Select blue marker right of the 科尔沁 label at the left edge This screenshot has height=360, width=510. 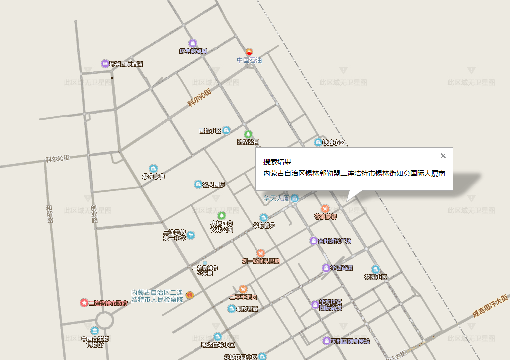tap(153, 168)
